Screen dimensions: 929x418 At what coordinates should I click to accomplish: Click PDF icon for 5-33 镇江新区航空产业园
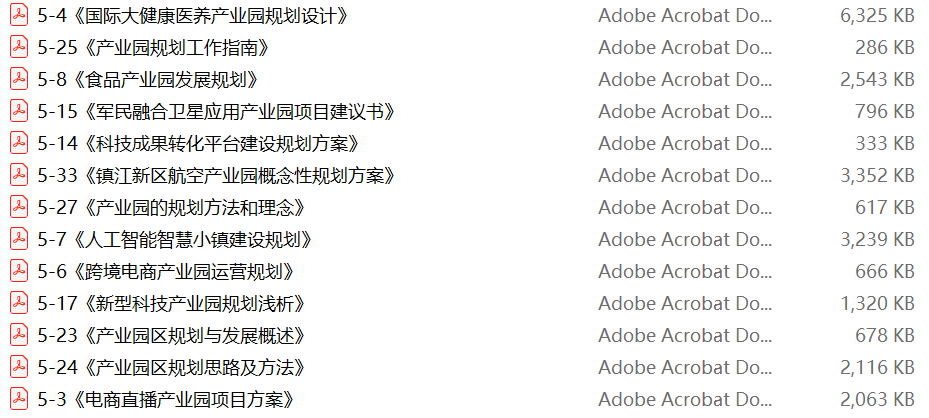[x=19, y=175]
